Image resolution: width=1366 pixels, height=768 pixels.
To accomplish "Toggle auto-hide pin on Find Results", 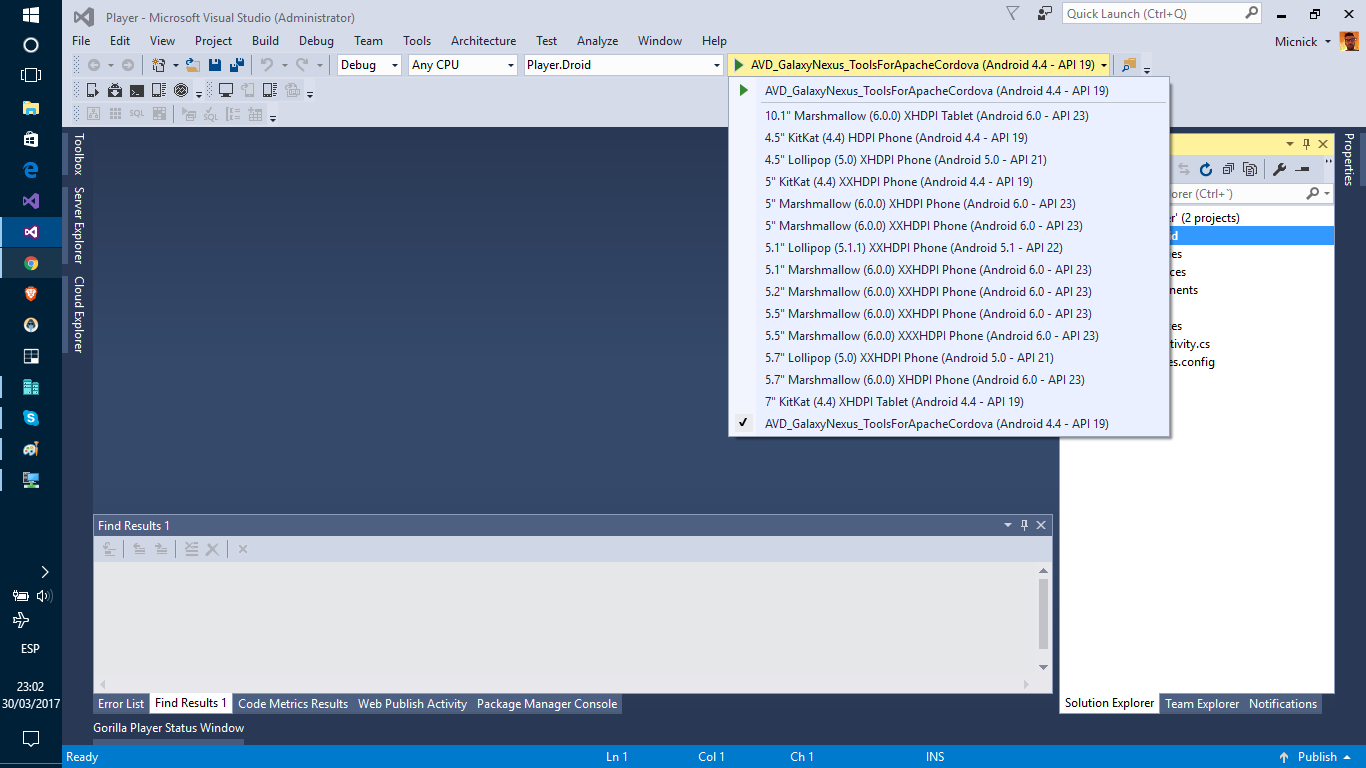I will 1024,525.
